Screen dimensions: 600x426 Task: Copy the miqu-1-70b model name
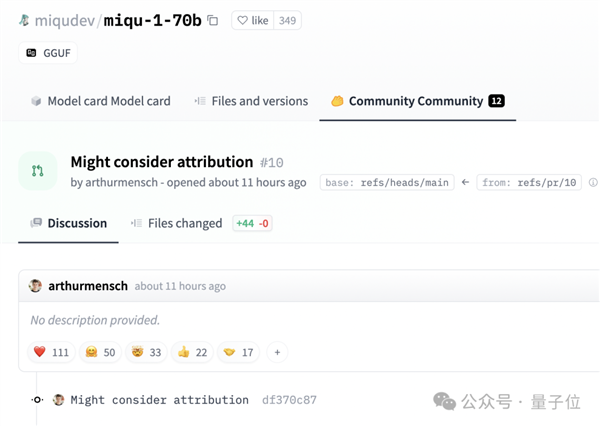213,20
